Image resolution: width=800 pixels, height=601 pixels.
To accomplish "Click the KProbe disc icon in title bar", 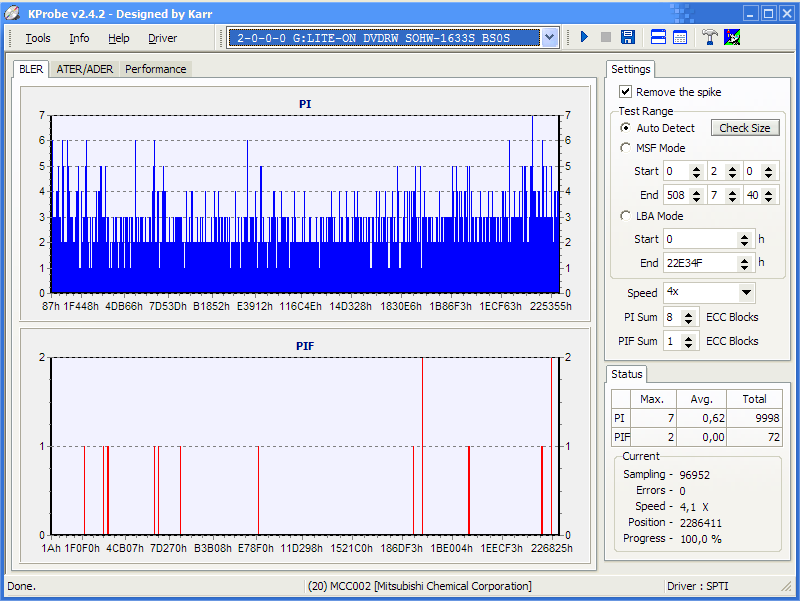I will tap(13, 13).
